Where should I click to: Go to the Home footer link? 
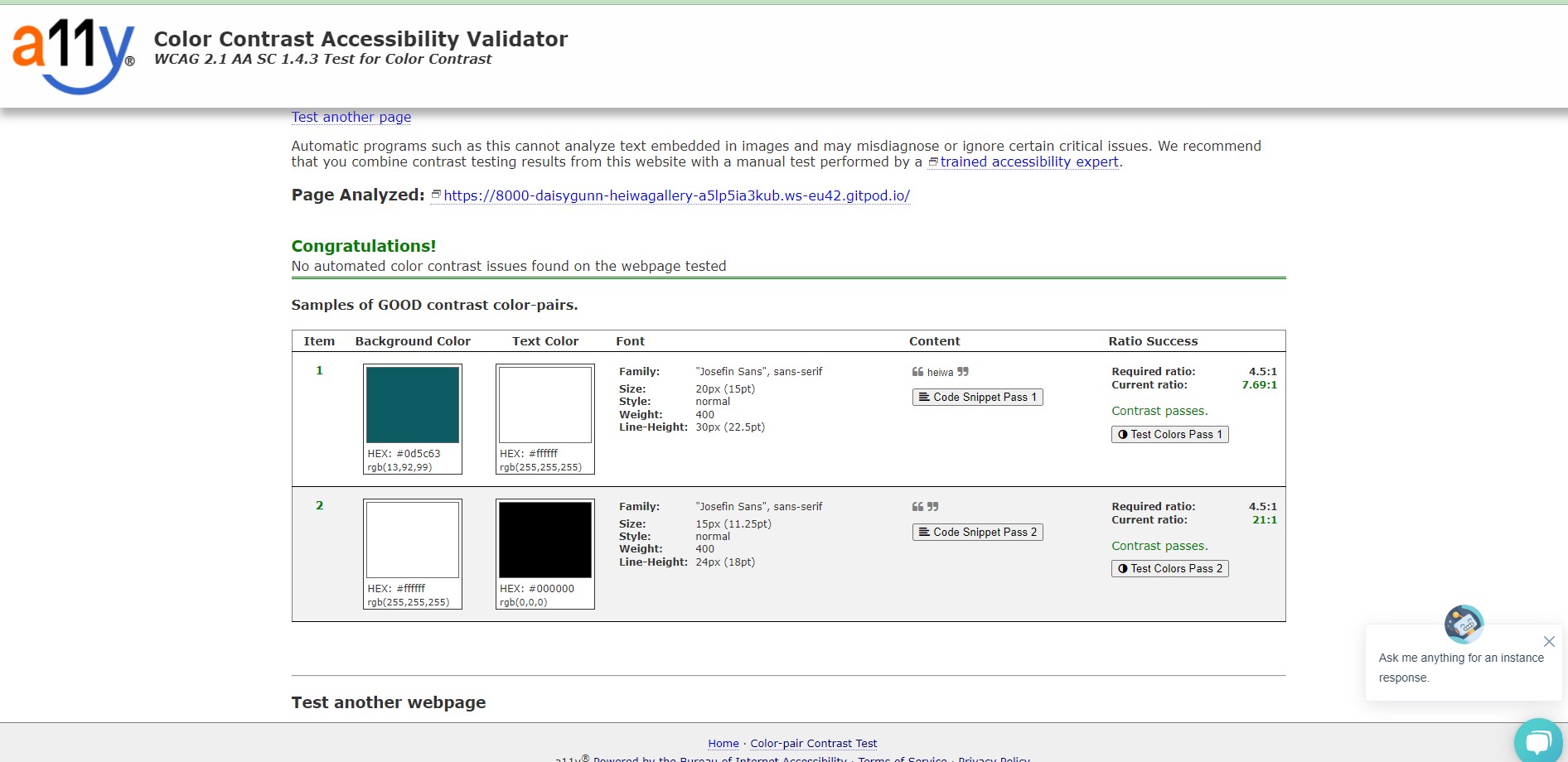coord(724,744)
